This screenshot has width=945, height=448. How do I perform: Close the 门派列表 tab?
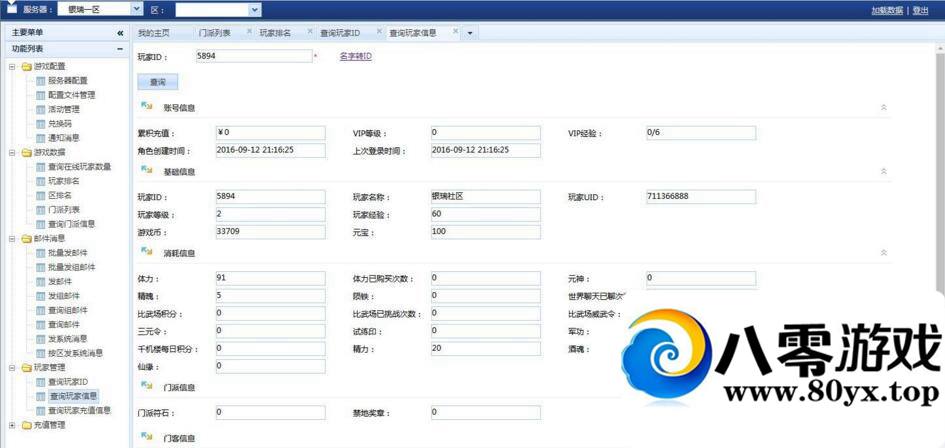[250, 31]
